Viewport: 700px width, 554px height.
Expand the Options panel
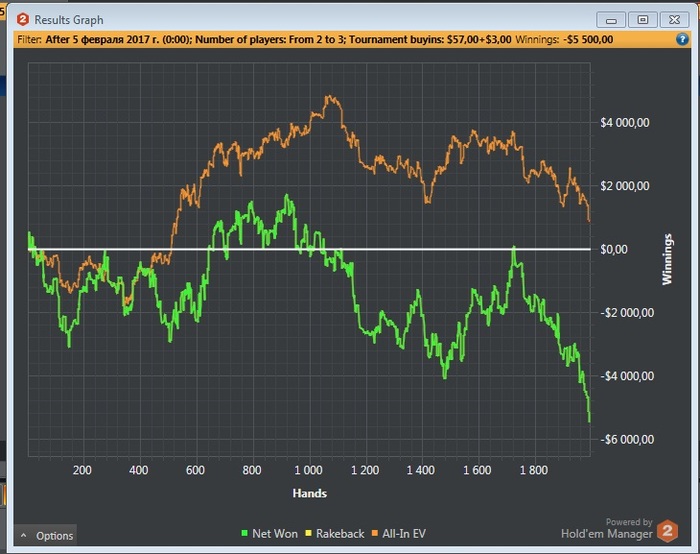[x=46, y=535]
